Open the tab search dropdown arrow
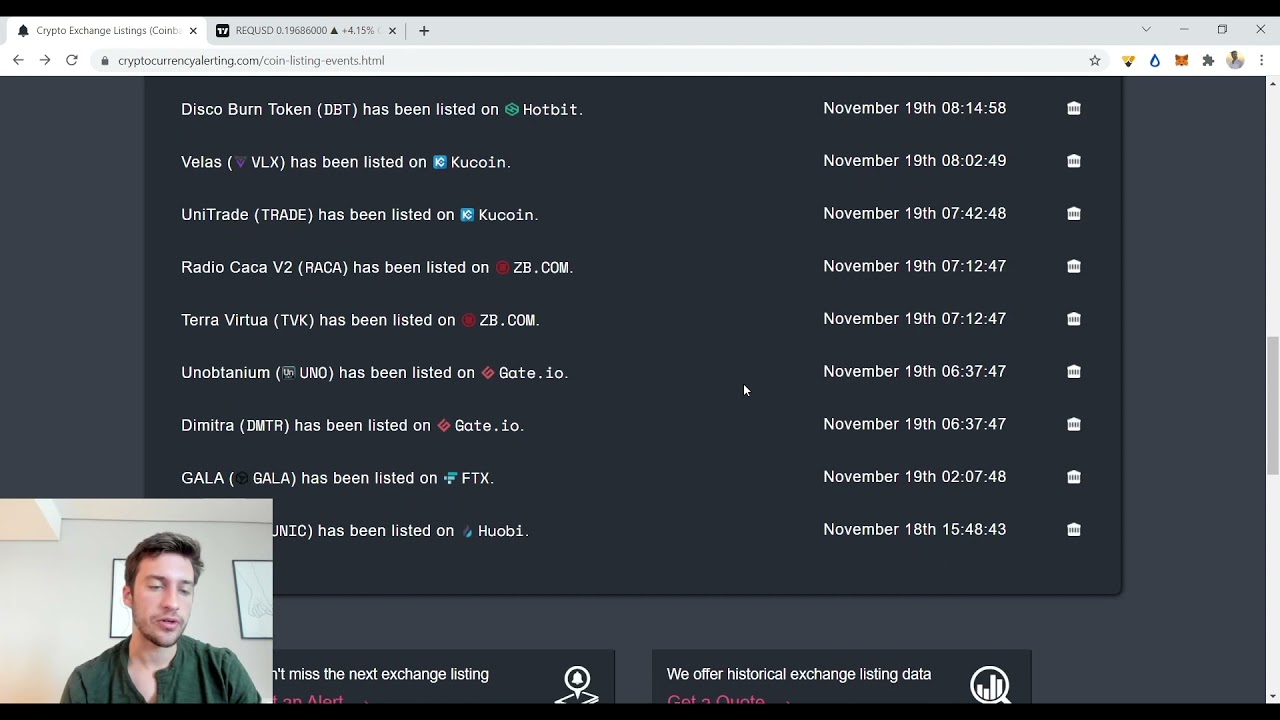 point(1146,30)
